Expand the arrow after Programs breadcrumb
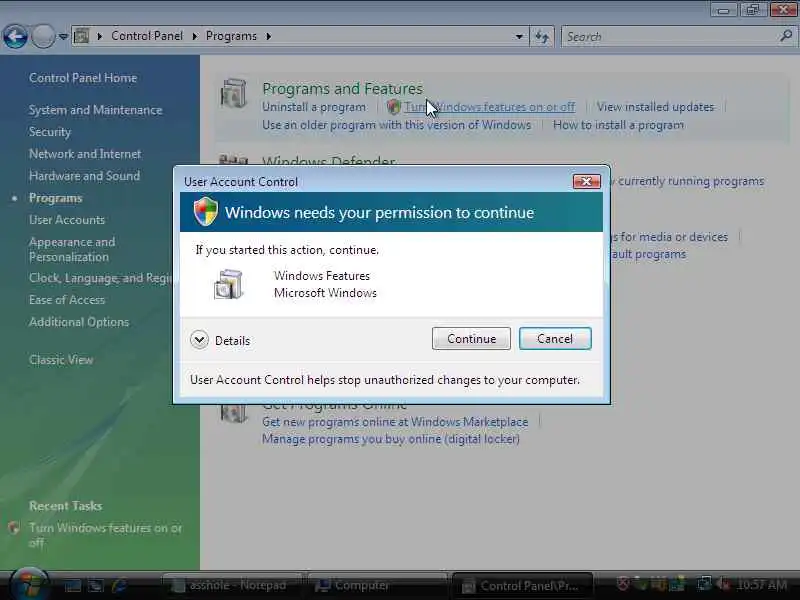Screen dimensions: 800x600 (268, 36)
